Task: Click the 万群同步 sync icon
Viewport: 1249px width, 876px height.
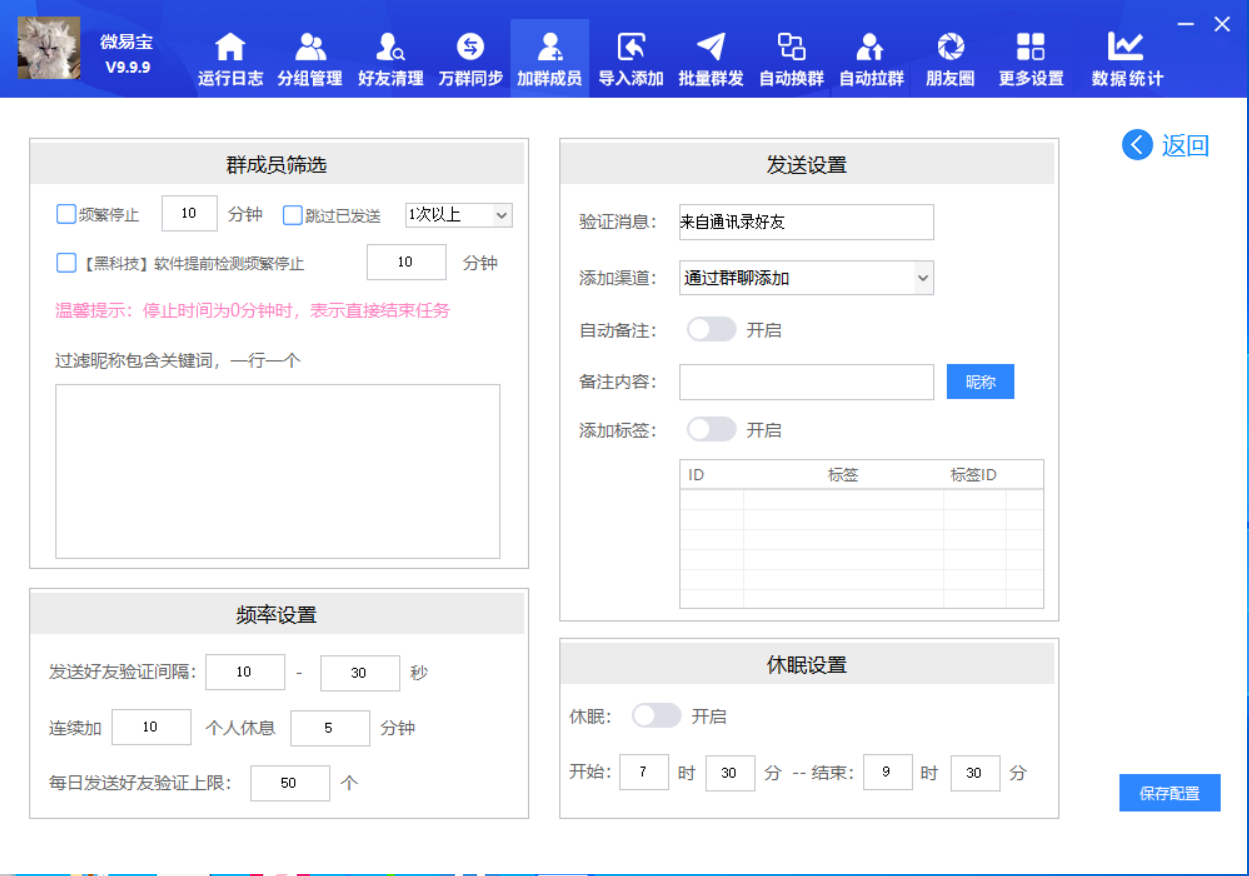Action: pyautogui.click(x=469, y=58)
